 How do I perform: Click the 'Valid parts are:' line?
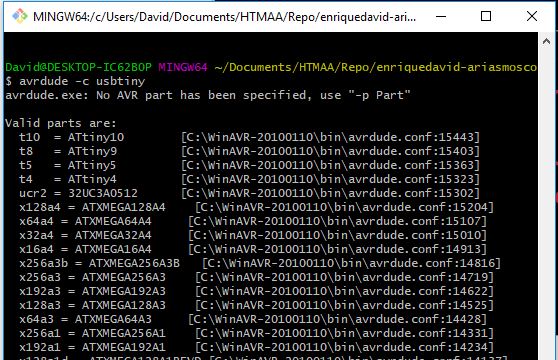60,123
